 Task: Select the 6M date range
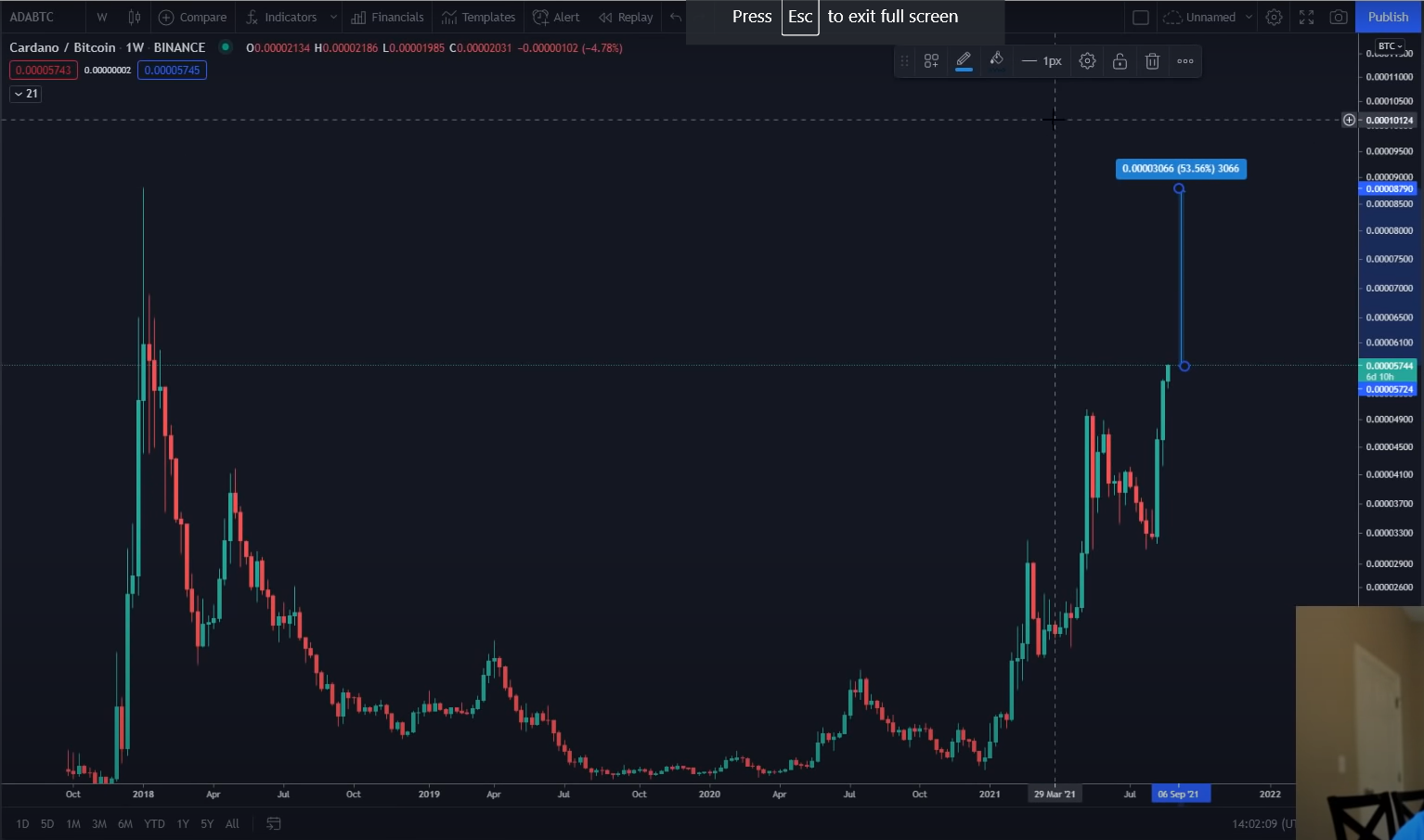[125, 824]
